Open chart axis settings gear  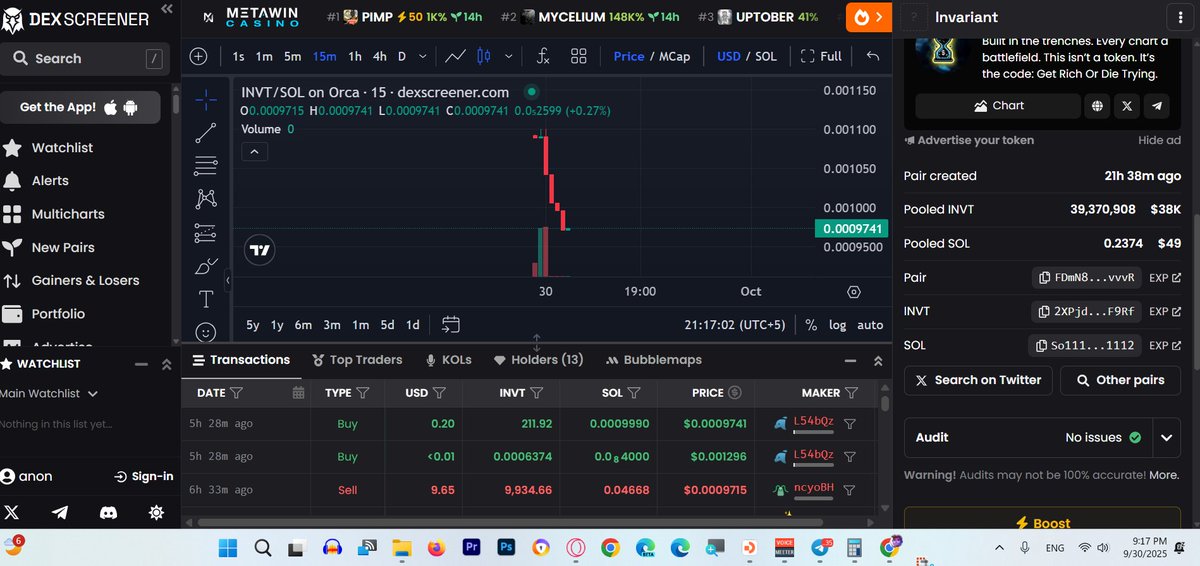point(854,292)
